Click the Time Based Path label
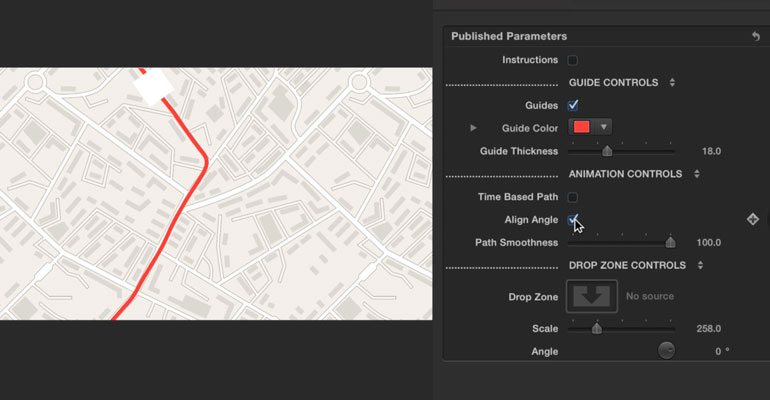Viewport: 770px width, 400px height. [x=518, y=197]
